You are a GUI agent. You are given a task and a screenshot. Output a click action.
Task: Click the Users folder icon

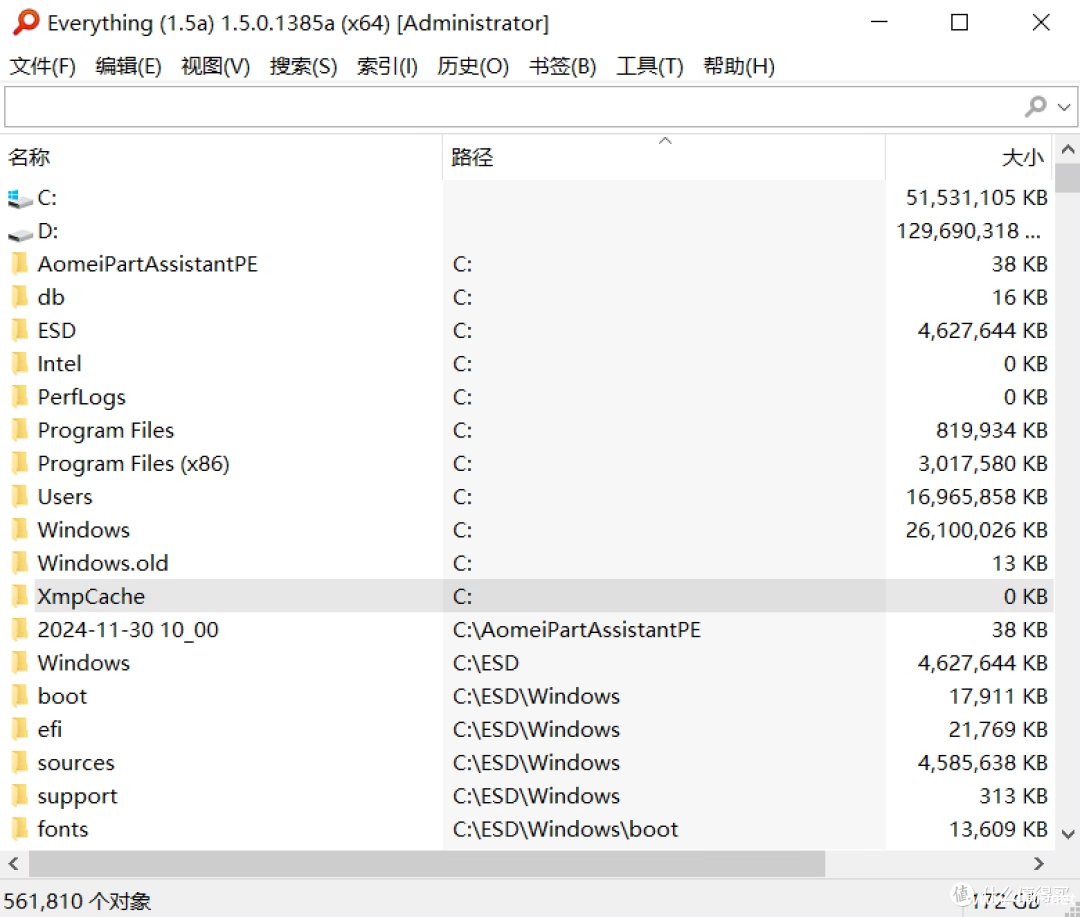click(x=20, y=497)
